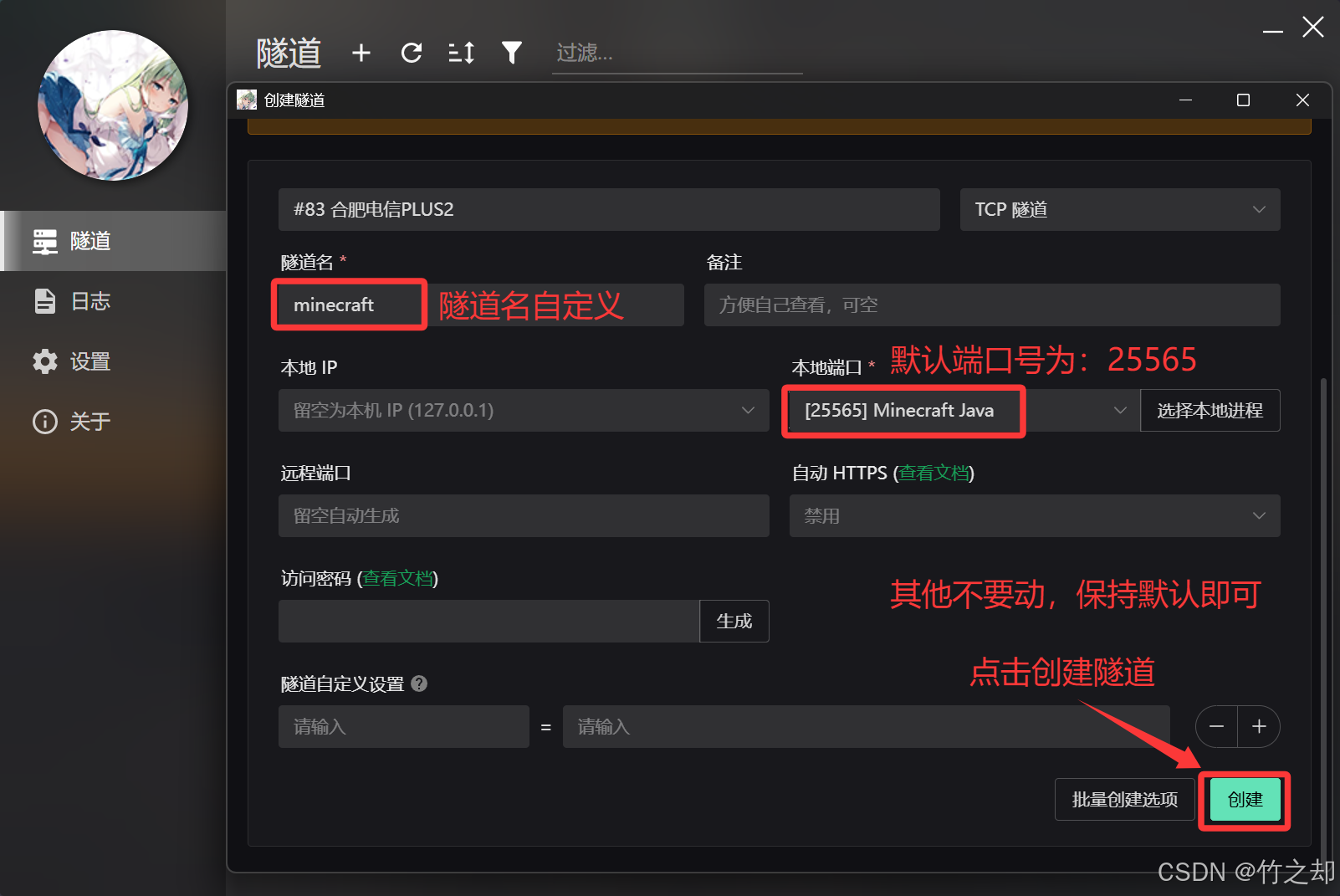The image size is (1340, 896).
Task: Open the 隧道 sidebar tab
Action: [114, 241]
